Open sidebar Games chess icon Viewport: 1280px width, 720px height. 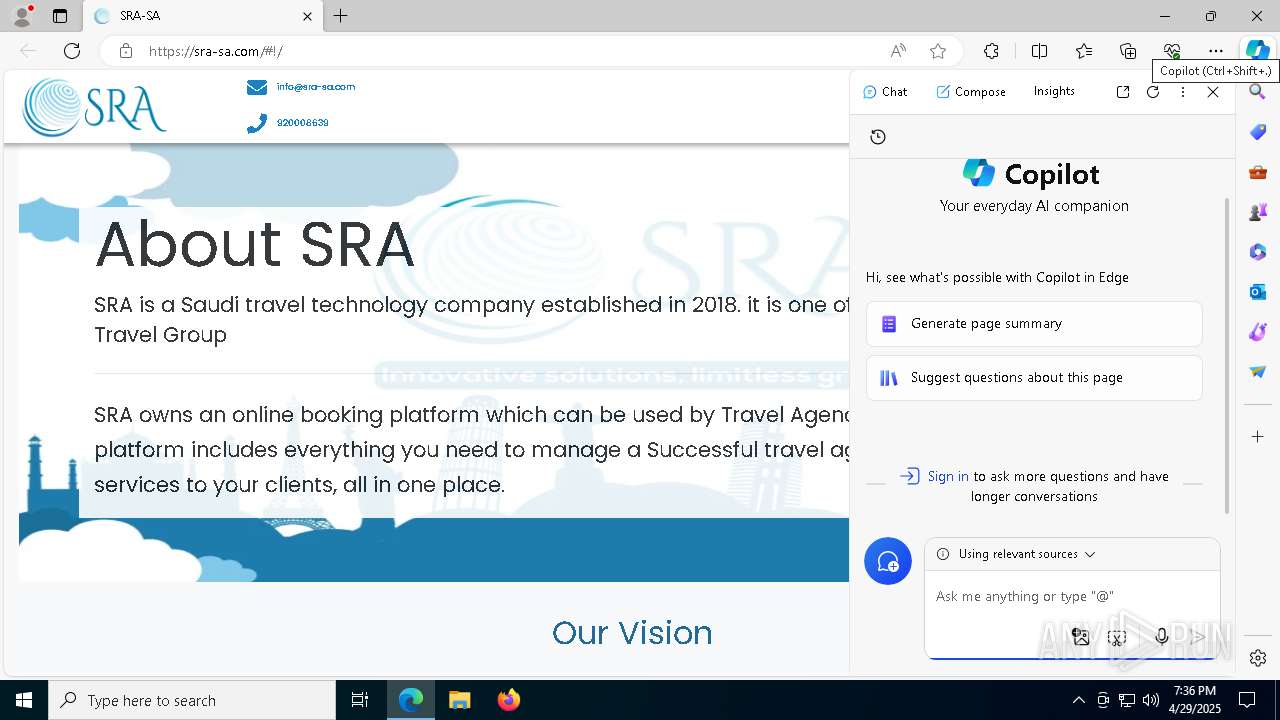[x=1258, y=212]
